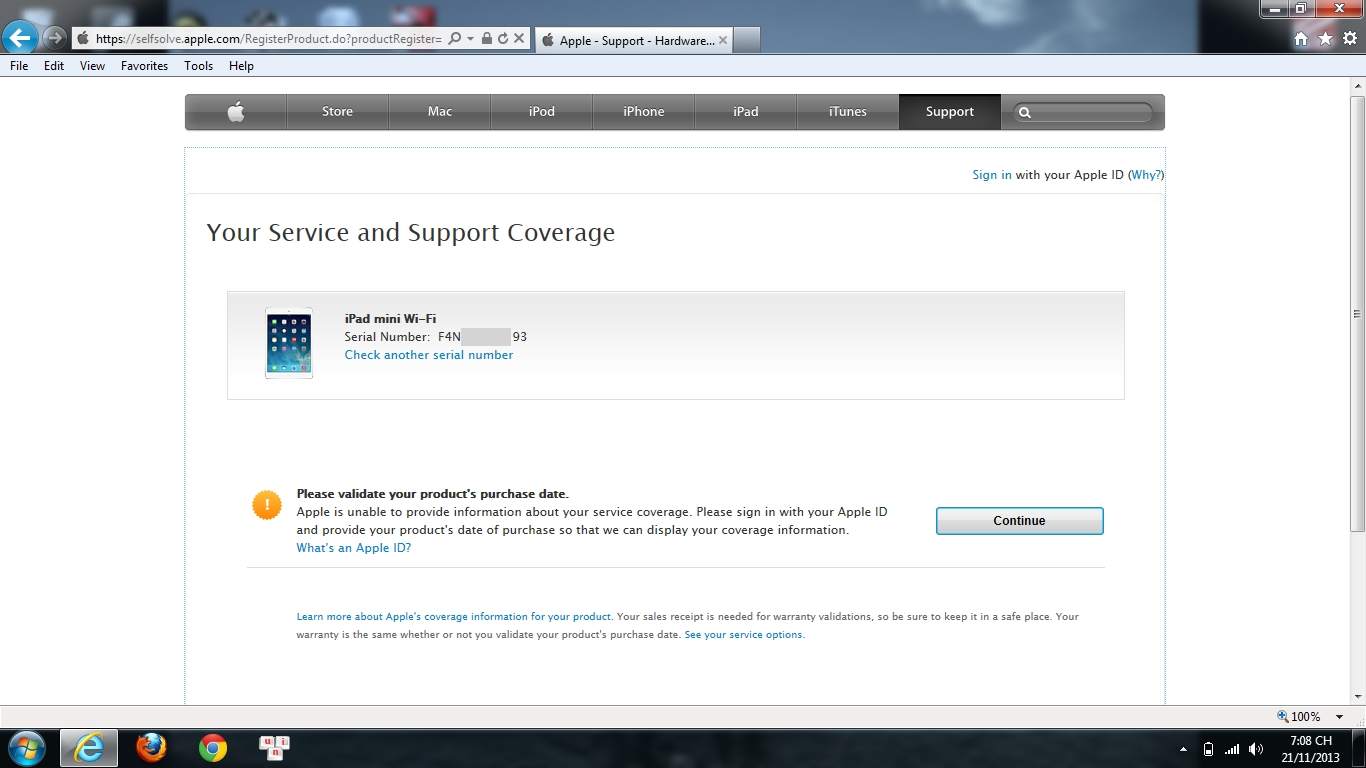
Task: Go to the iPod section
Action: point(542,112)
